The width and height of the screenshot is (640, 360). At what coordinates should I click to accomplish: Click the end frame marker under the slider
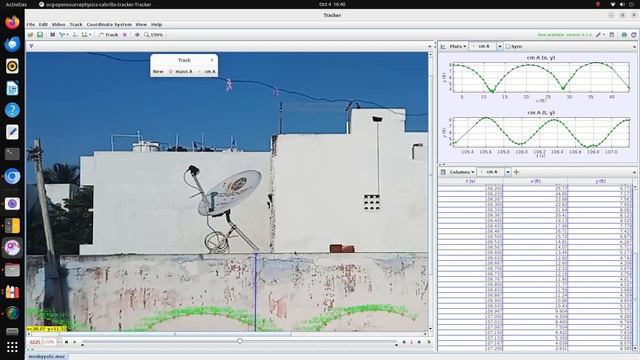(x=396, y=345)
